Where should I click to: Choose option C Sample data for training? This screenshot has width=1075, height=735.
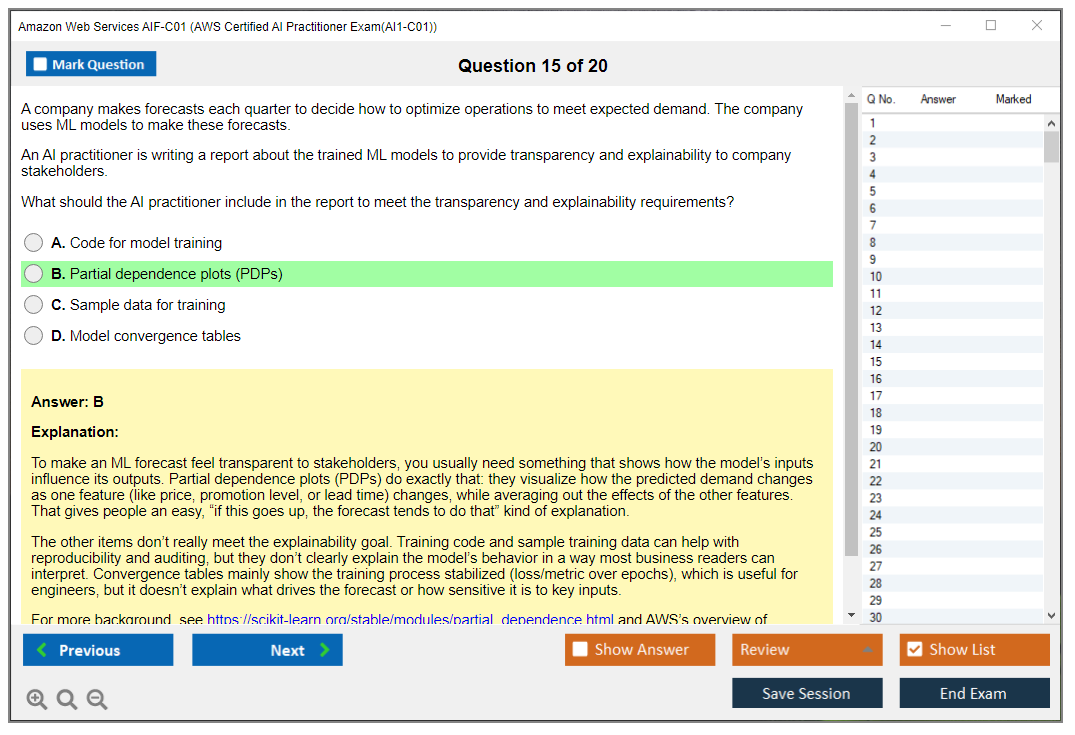coord(34,305)
